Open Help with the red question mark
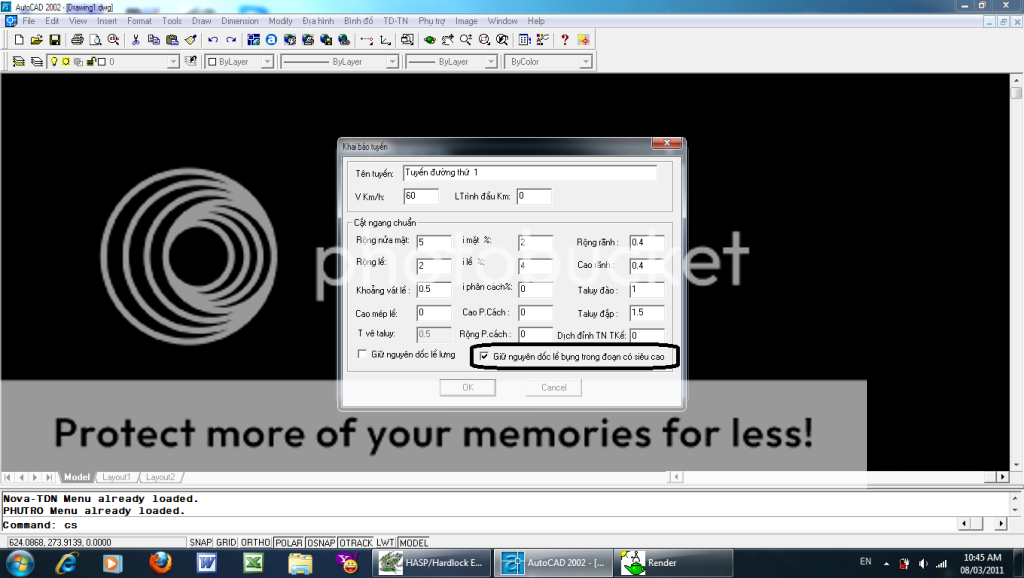1024x578 pixels. [565, 40]
